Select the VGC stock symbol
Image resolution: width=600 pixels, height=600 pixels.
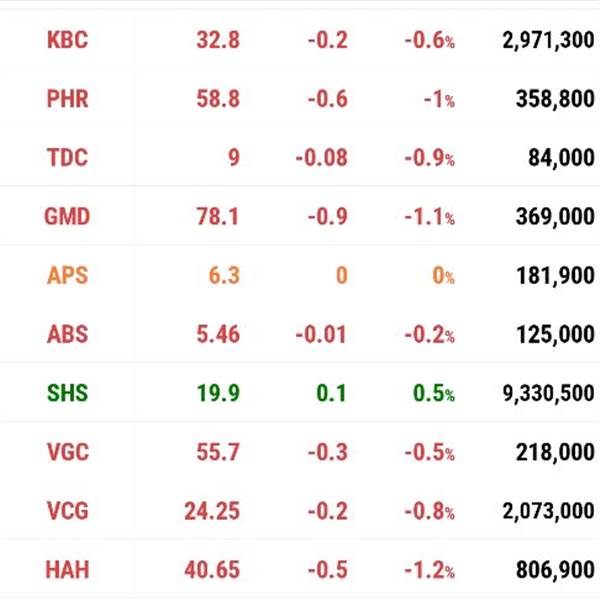pyautogui.click(x=68, y=452)
